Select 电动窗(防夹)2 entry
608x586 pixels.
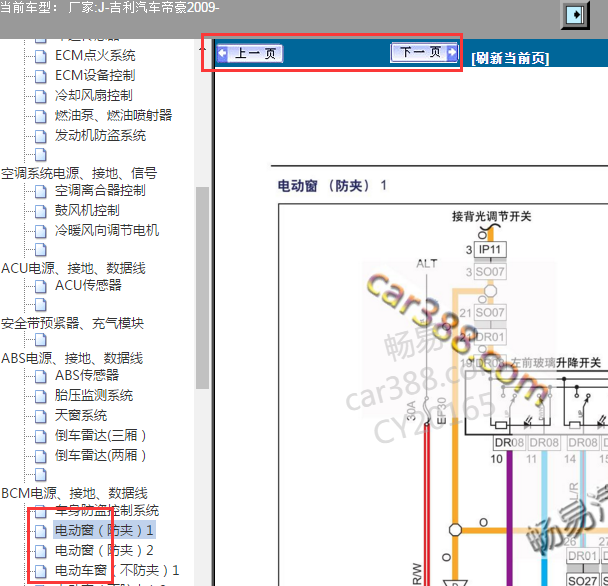[104, 550]
